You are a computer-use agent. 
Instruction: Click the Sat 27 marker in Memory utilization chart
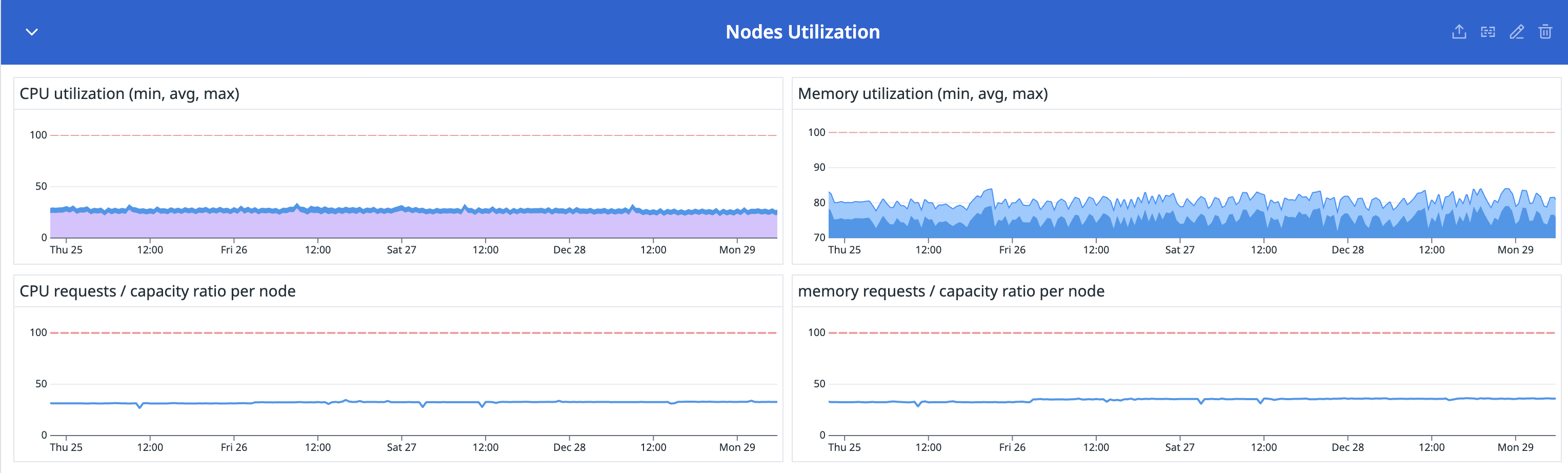[1180, 250]
